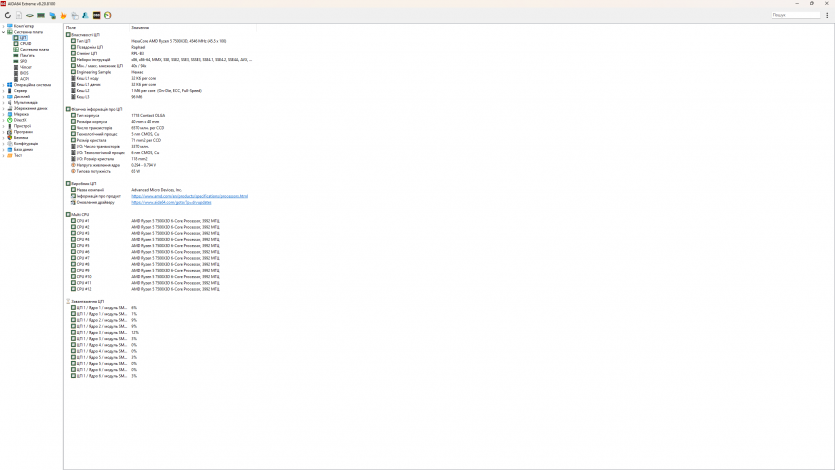Viewport: 835px width, 470px height.
Task: Select the DirectX node in the tree
Action: click(20, 120)
